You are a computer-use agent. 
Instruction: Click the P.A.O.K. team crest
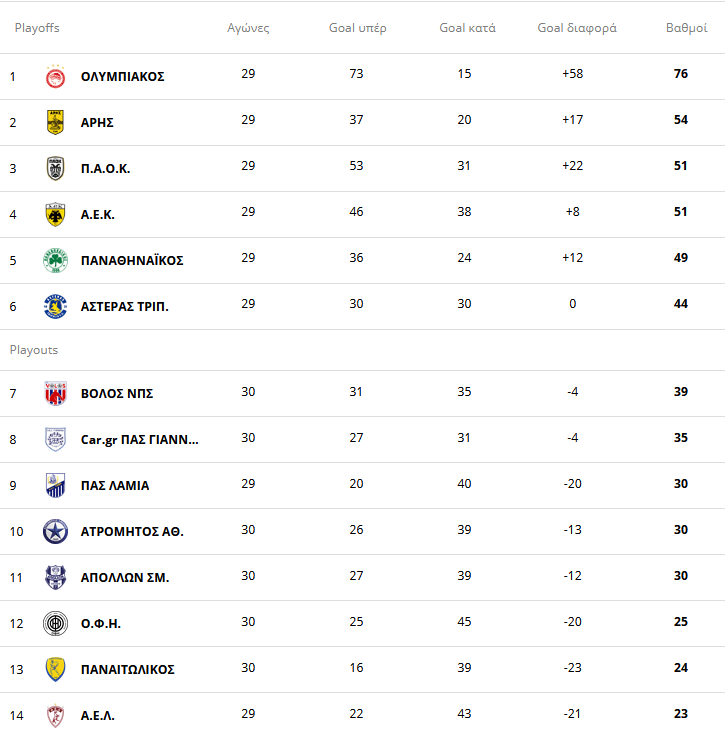[x=56, y=168]
